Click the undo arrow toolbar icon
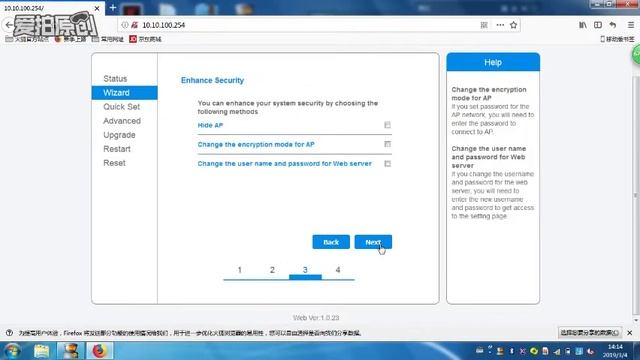Viewport: 640px width, 360px height. (x=613, y=25)
